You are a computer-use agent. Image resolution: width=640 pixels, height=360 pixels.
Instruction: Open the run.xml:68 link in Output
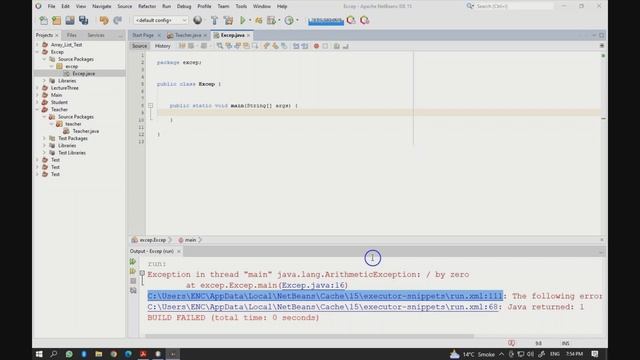[322, 307]
